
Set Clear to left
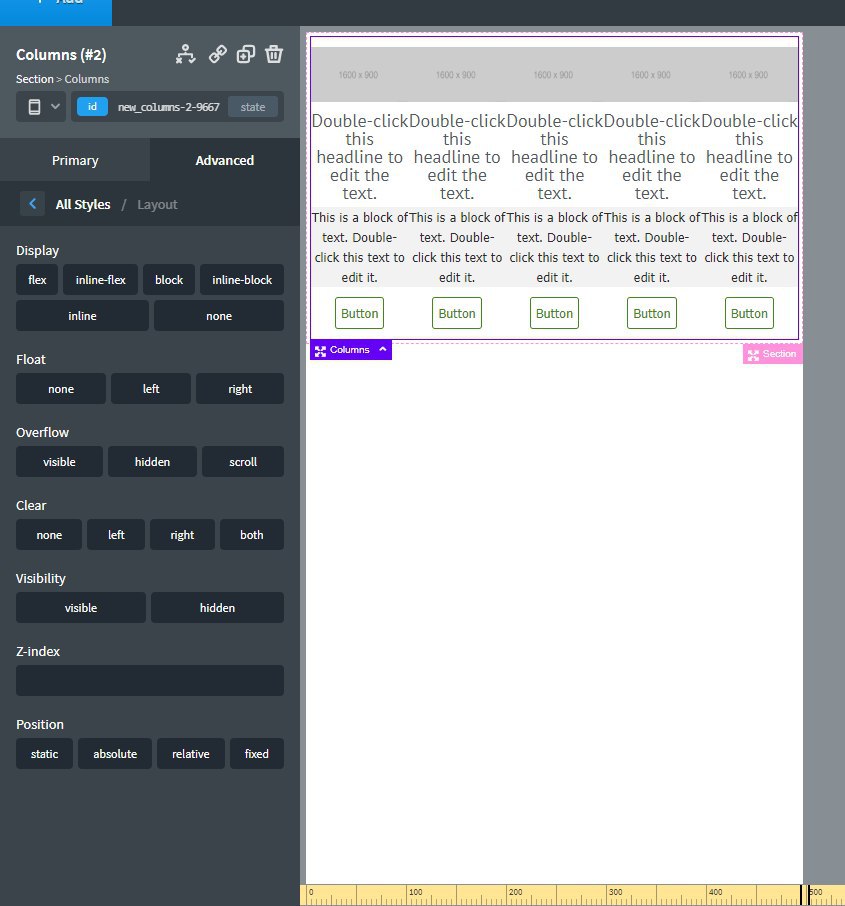pyautogui.click(x=116, y=534)
